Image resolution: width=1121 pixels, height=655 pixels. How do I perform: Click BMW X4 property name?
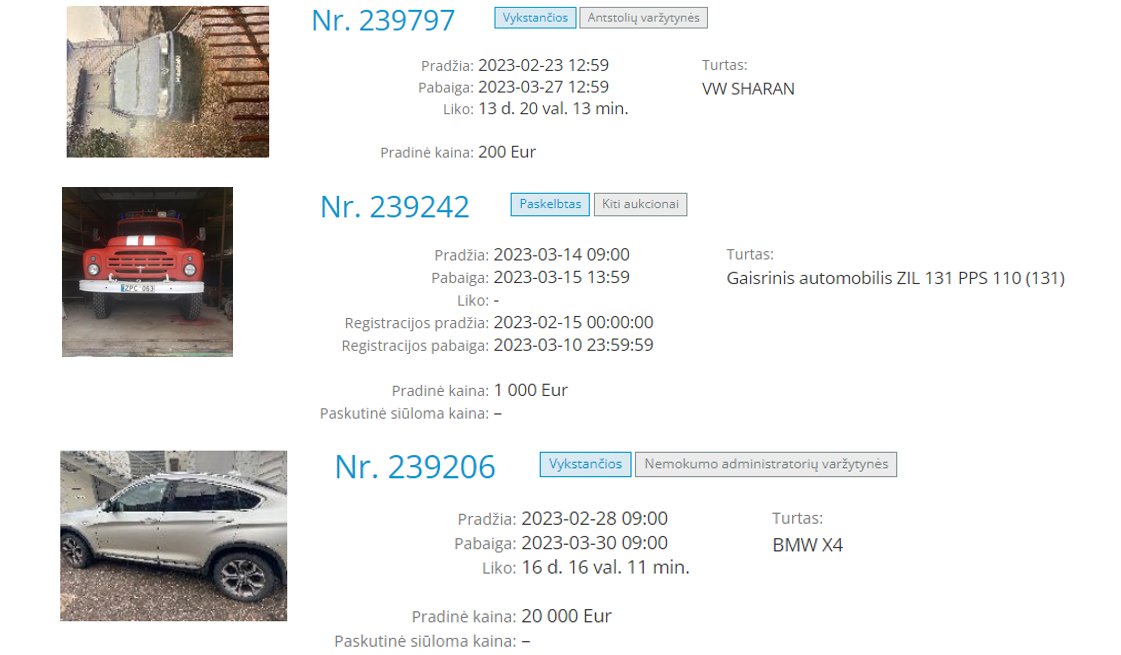click(807, 545)
